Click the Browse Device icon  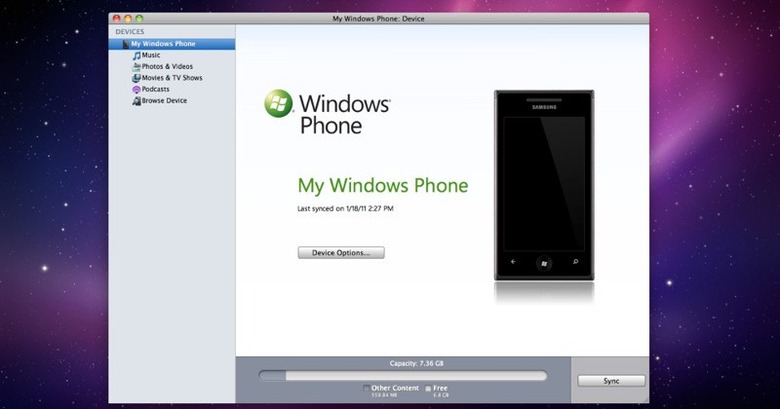(x=136, y=101)
